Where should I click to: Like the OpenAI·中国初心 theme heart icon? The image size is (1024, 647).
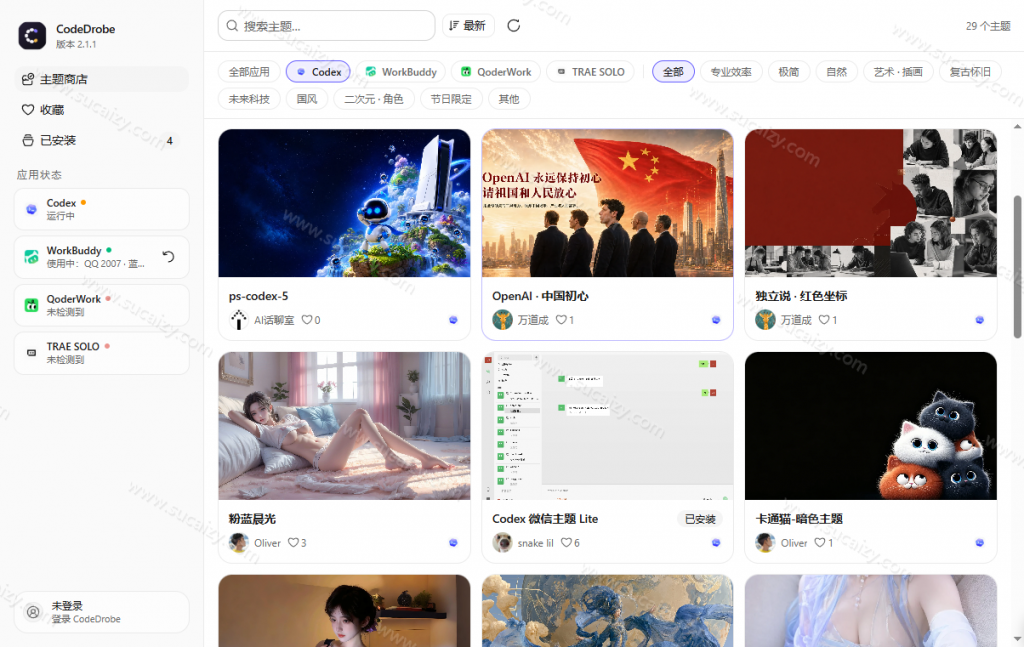pyautogui.click(x=561, y=320)
